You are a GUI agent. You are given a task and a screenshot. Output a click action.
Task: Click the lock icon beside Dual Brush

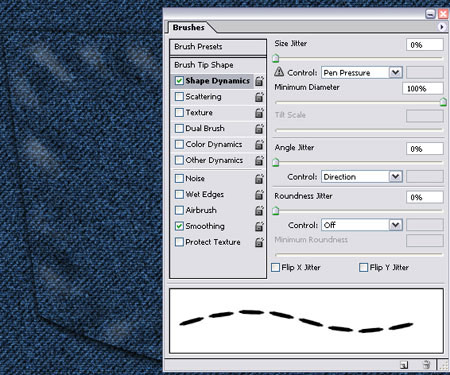tap(259, 129)
